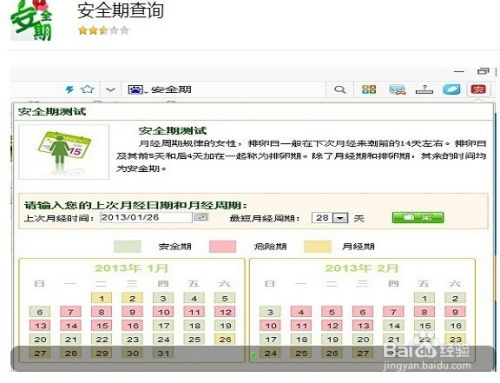
Task: Click the pink 危险期 legend swatch
Action: click(222, 246)
